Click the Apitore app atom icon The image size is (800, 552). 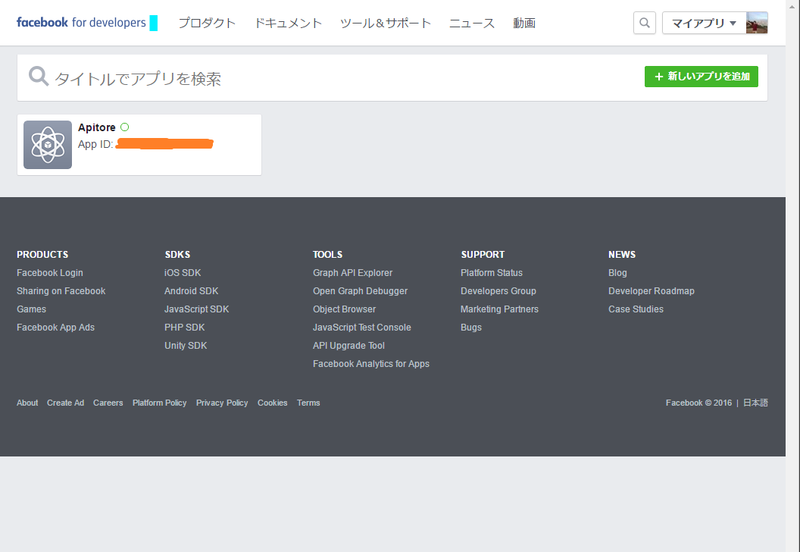click(47, 145)
